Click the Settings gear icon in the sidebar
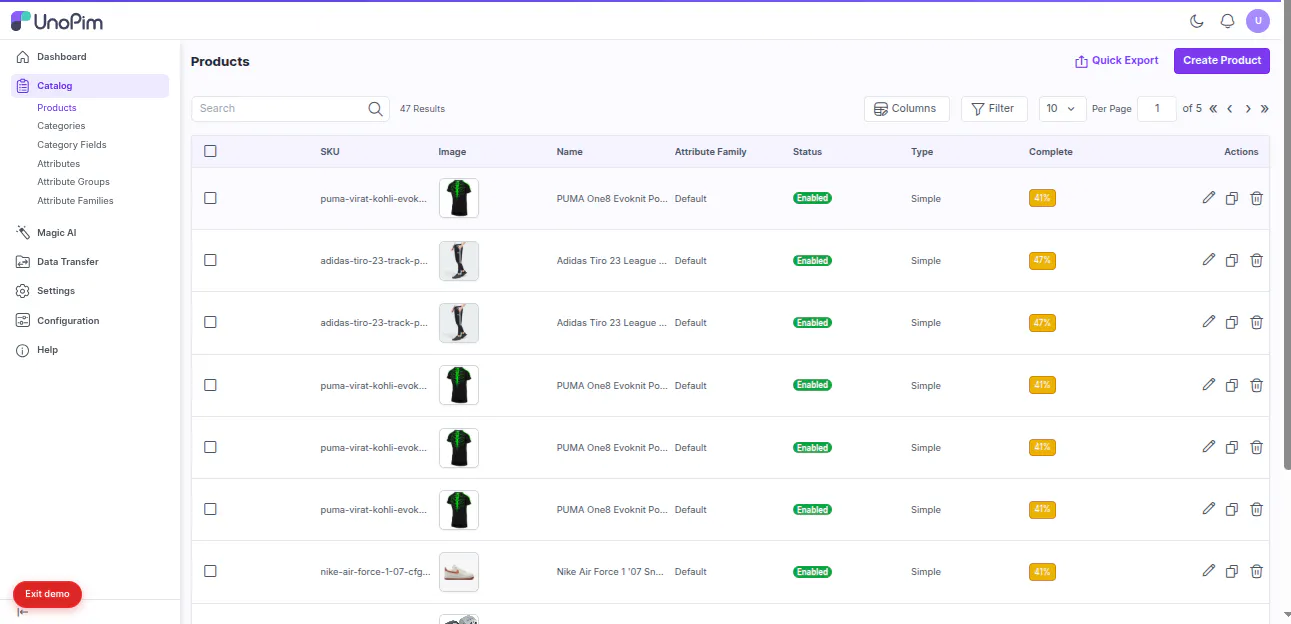 coord(23,291)
